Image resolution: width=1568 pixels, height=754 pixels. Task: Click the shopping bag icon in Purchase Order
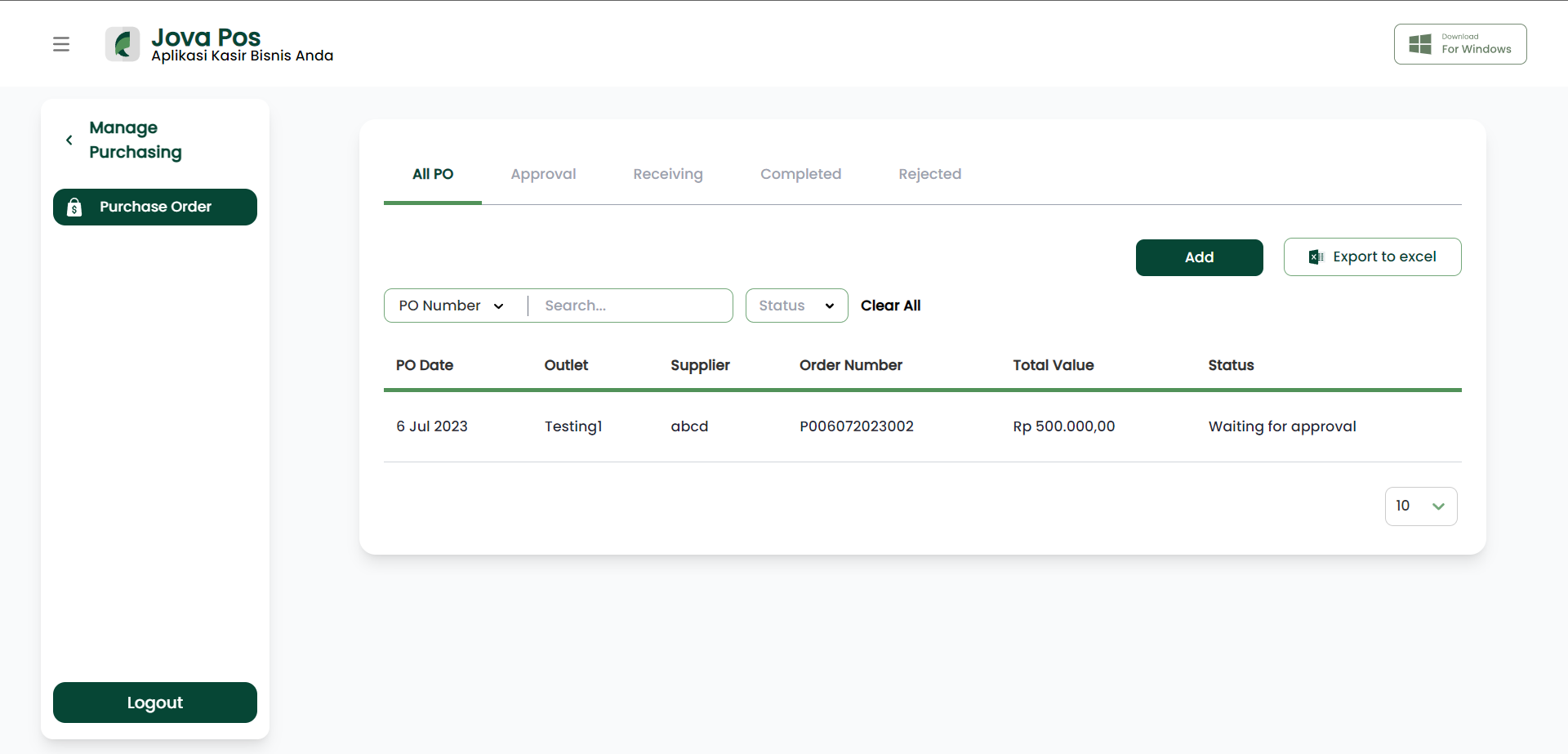click(74, 207)
